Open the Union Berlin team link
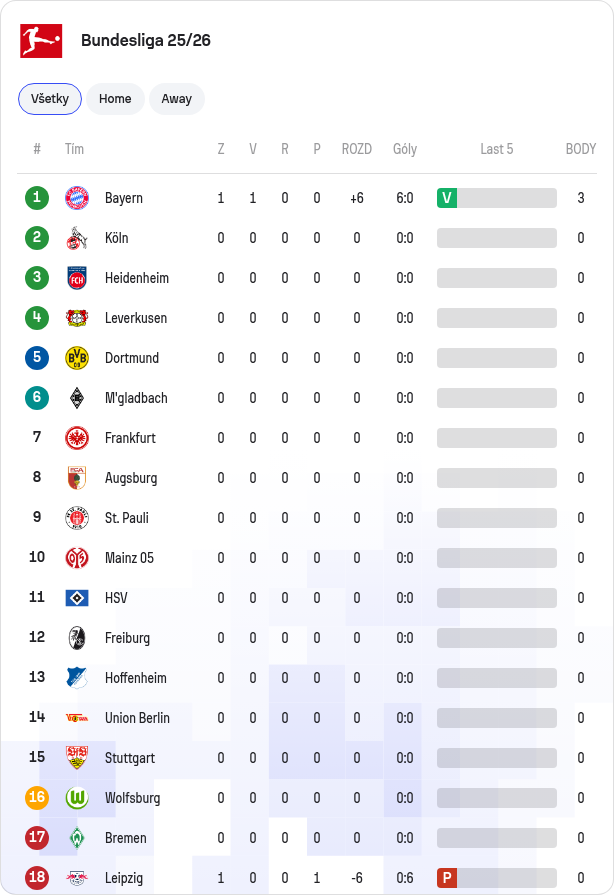 138,717
